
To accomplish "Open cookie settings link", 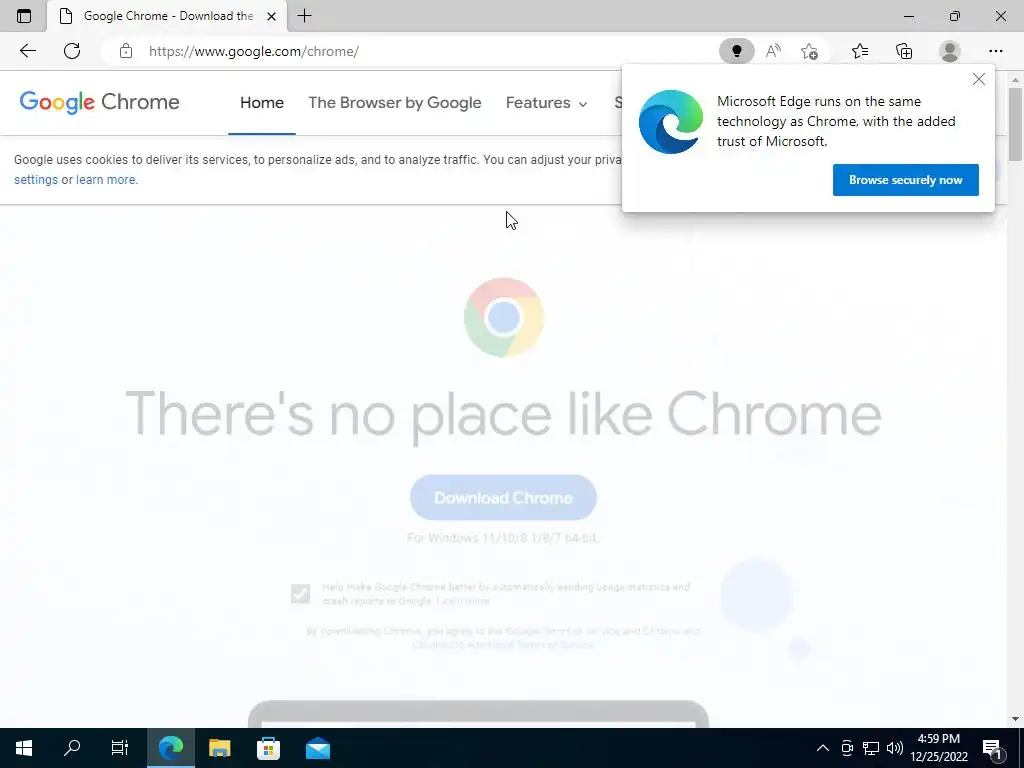I will [36, 180].
